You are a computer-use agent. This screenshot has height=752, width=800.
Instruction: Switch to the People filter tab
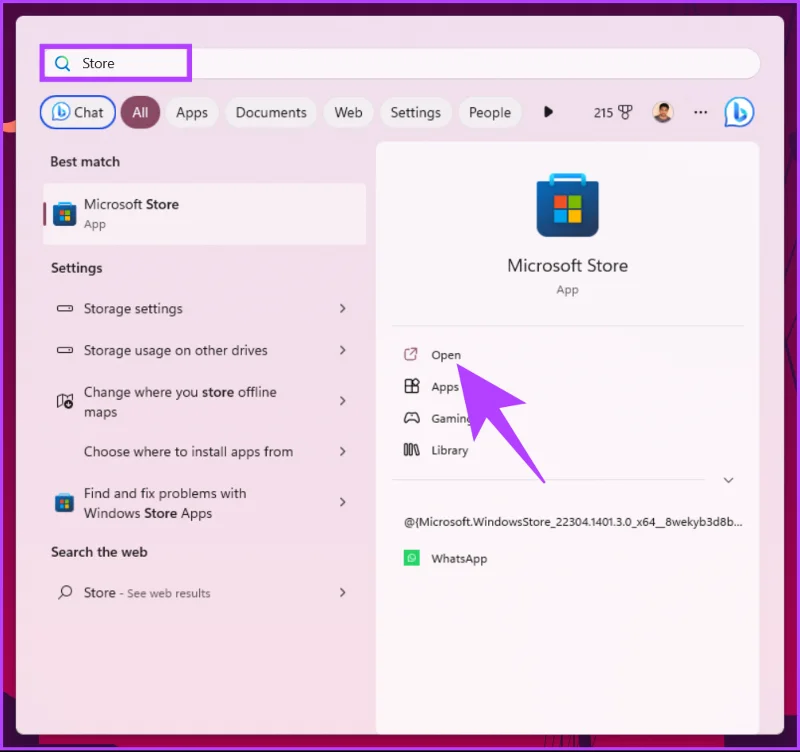(x=490, y=112)
